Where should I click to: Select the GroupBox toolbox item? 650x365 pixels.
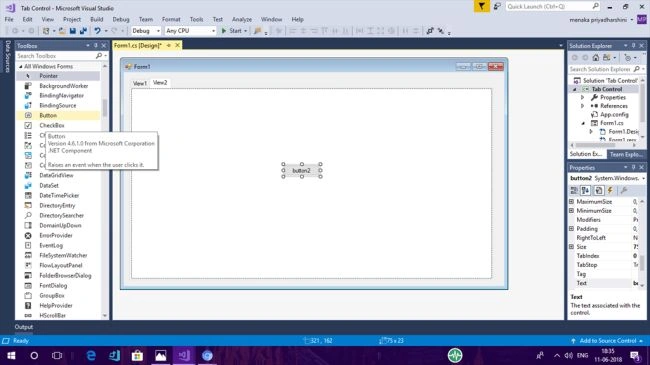[x=58, y=296]
